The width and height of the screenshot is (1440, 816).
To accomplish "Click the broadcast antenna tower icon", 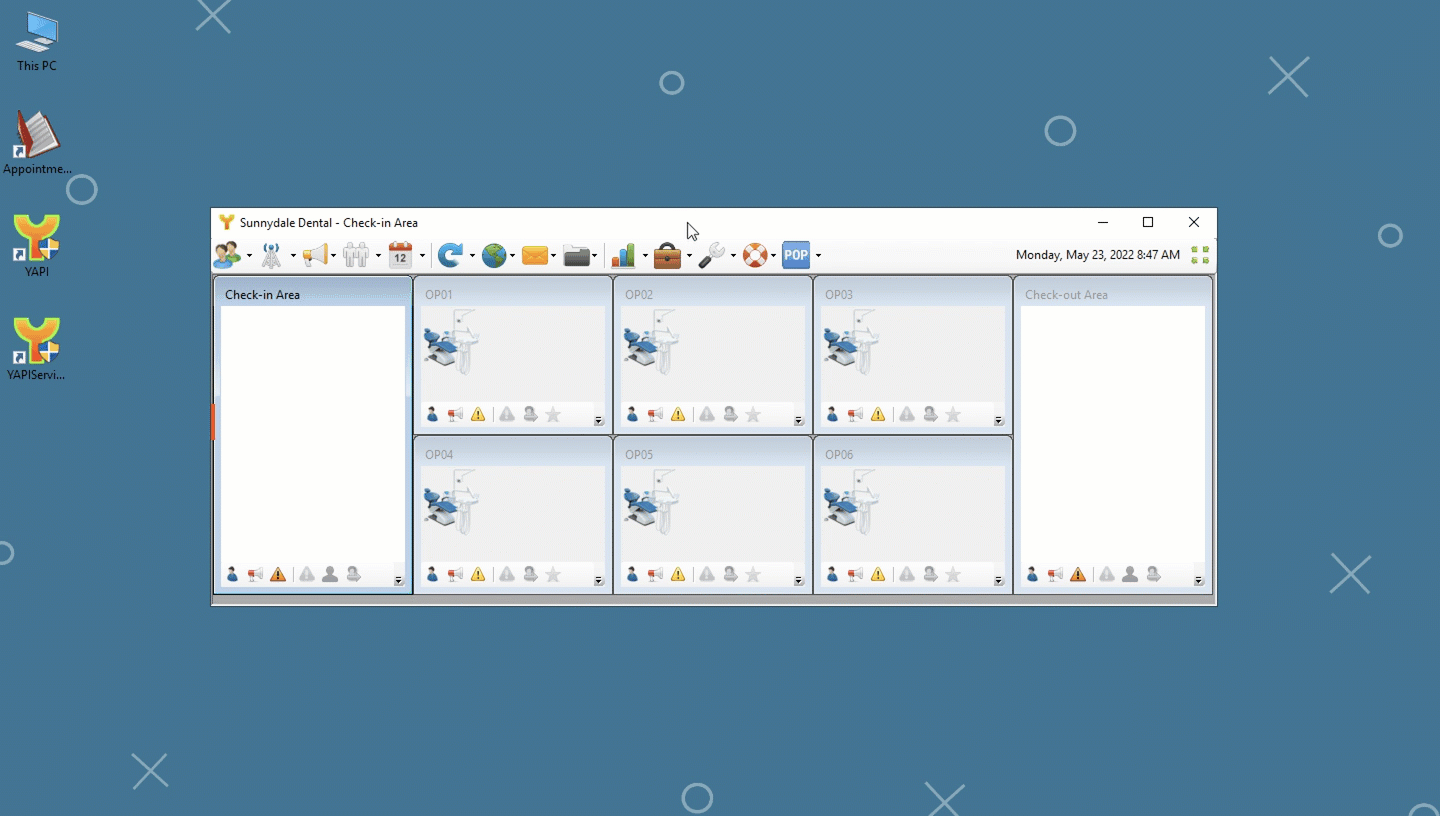I will (x=272, y=256).
